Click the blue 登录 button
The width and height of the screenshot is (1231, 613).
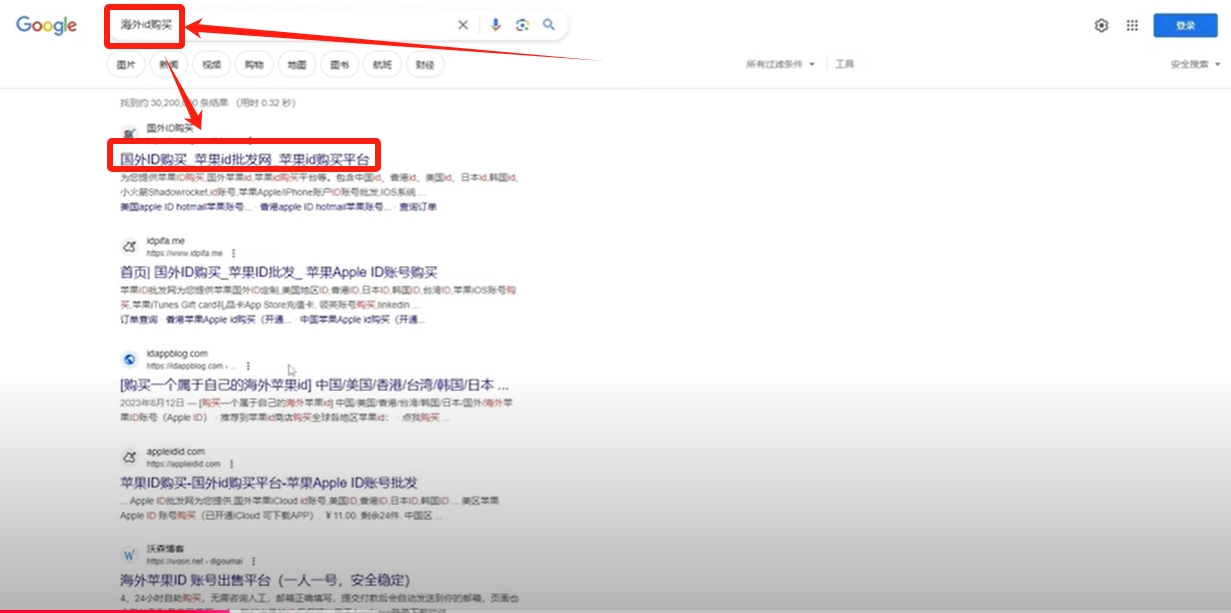click(x=1185, y=26)
